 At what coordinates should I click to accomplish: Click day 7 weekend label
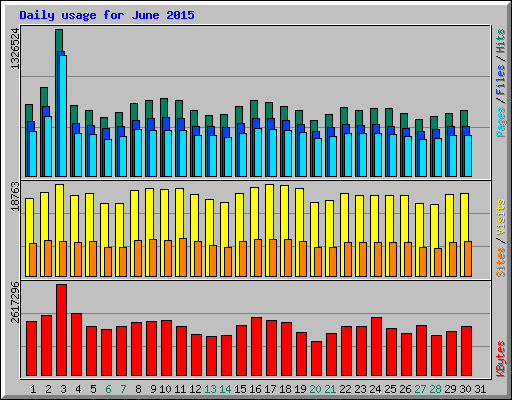(123, 389)
